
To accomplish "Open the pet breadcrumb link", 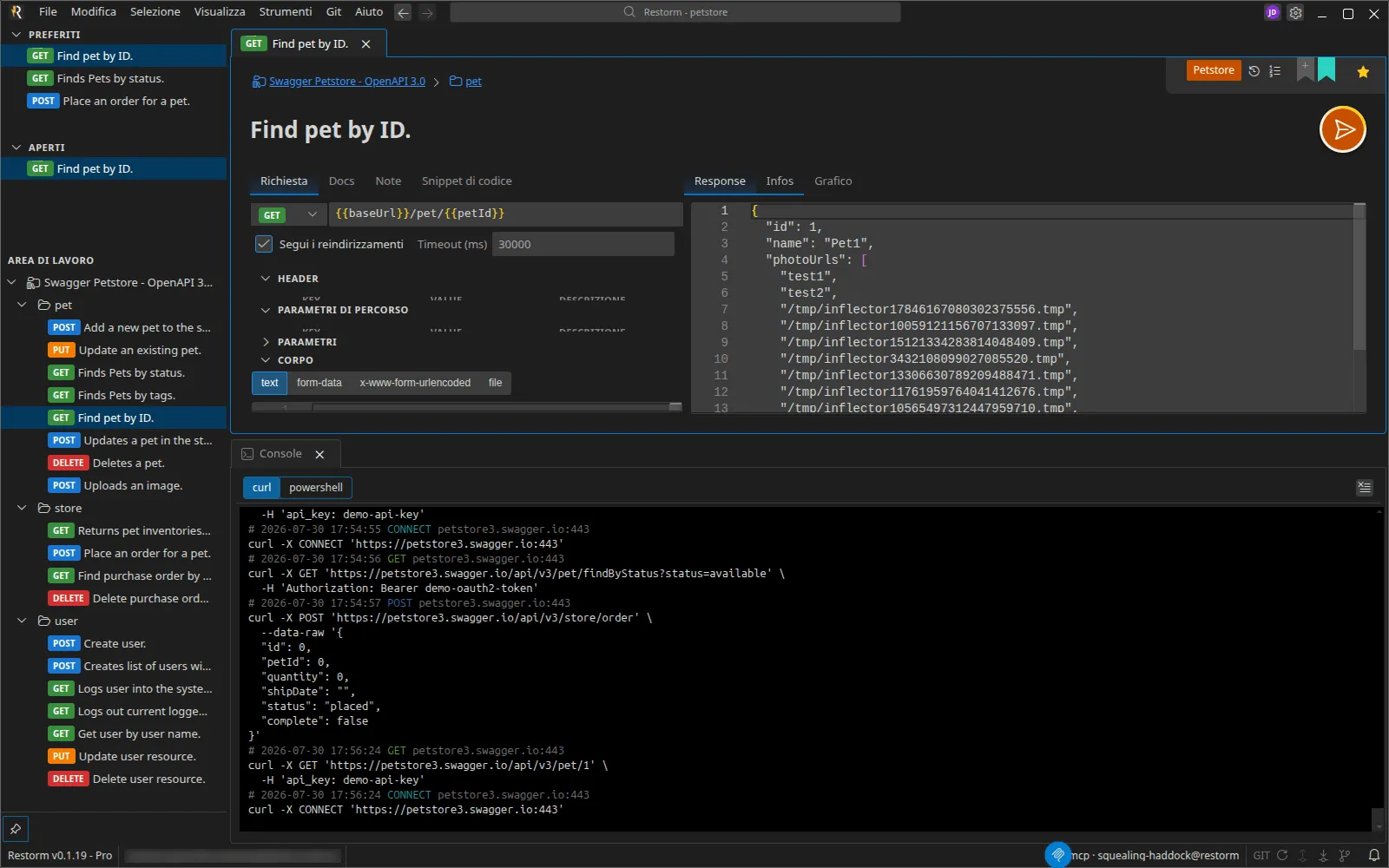I will tap(473, 82).
